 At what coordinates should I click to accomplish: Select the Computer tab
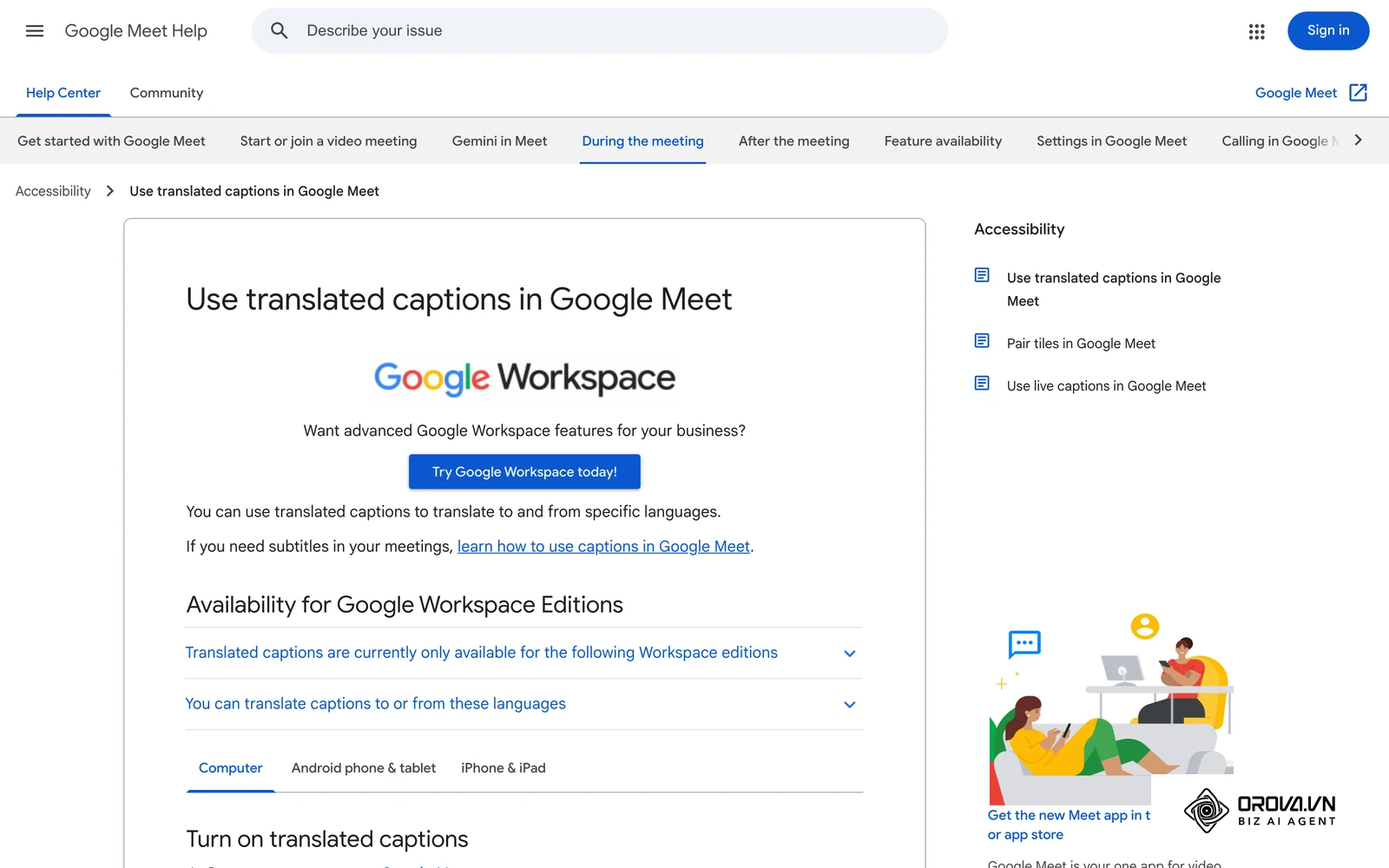pos(230,768)
